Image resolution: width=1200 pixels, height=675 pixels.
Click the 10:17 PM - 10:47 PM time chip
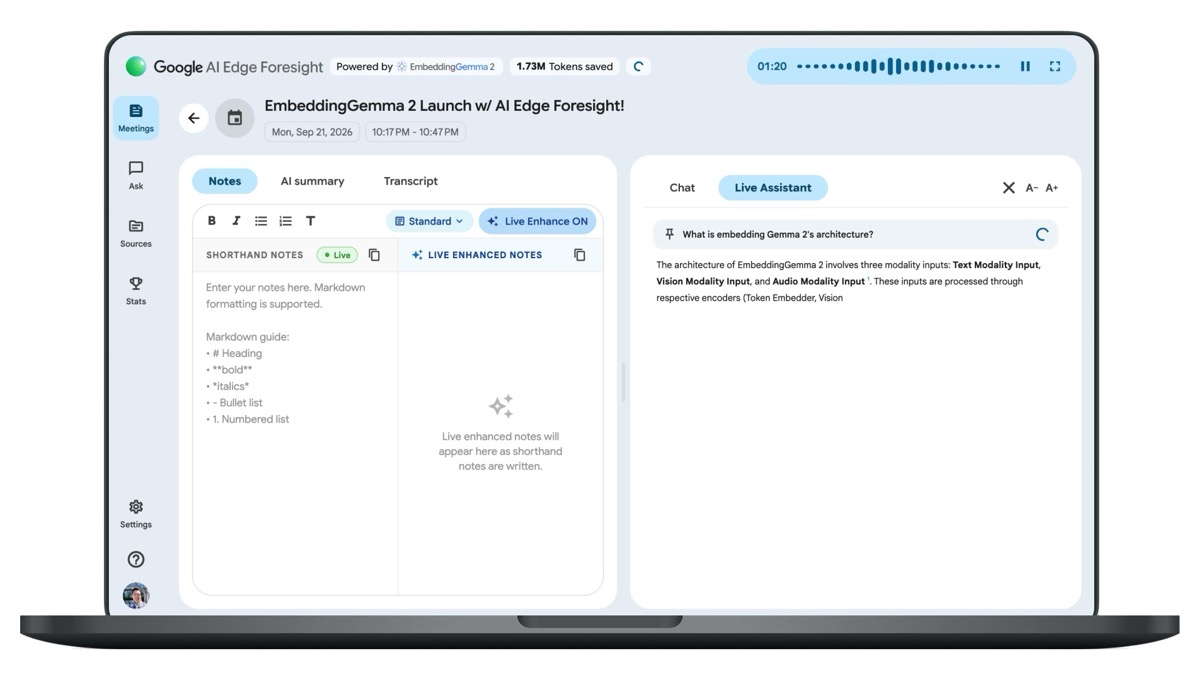point(415,132)
